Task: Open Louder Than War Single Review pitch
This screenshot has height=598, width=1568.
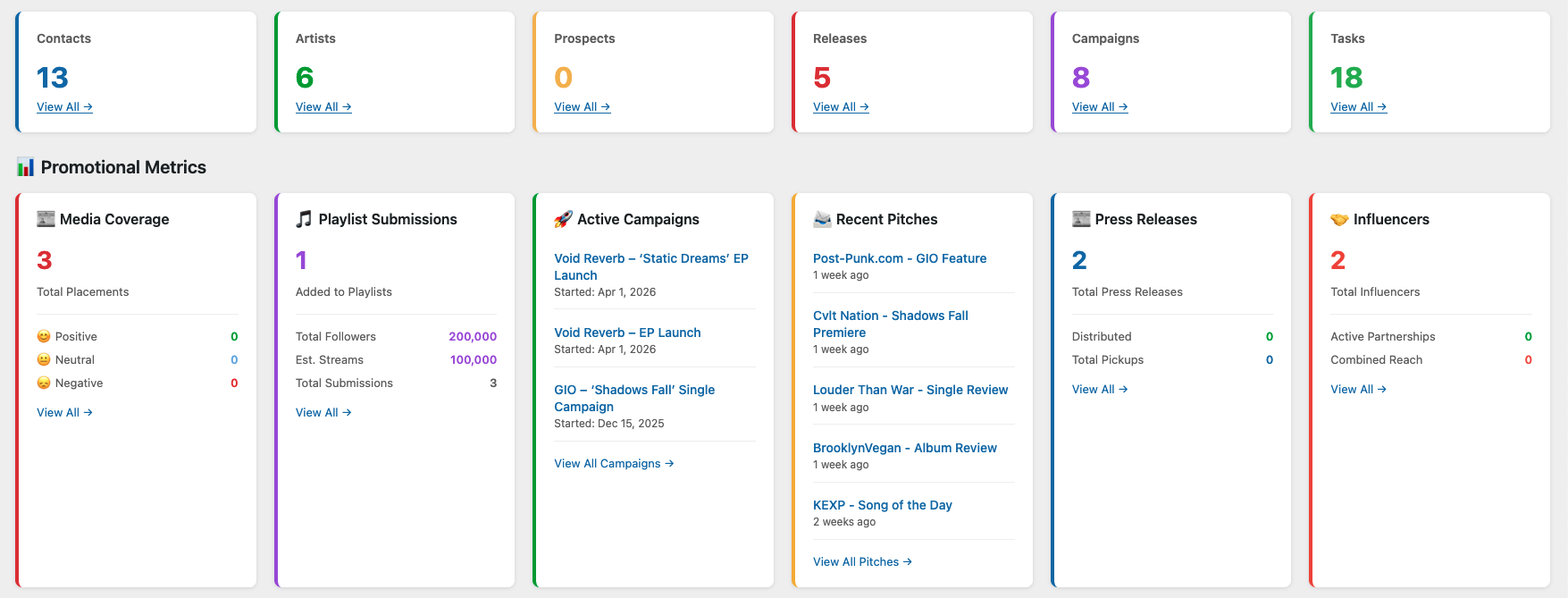Action: click(x=910, y=390)
